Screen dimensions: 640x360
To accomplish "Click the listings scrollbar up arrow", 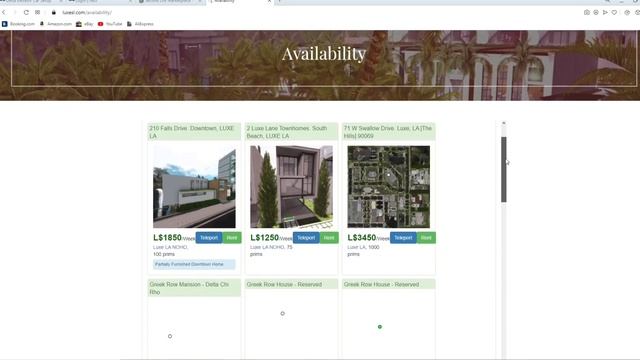I will click(504, 123).
